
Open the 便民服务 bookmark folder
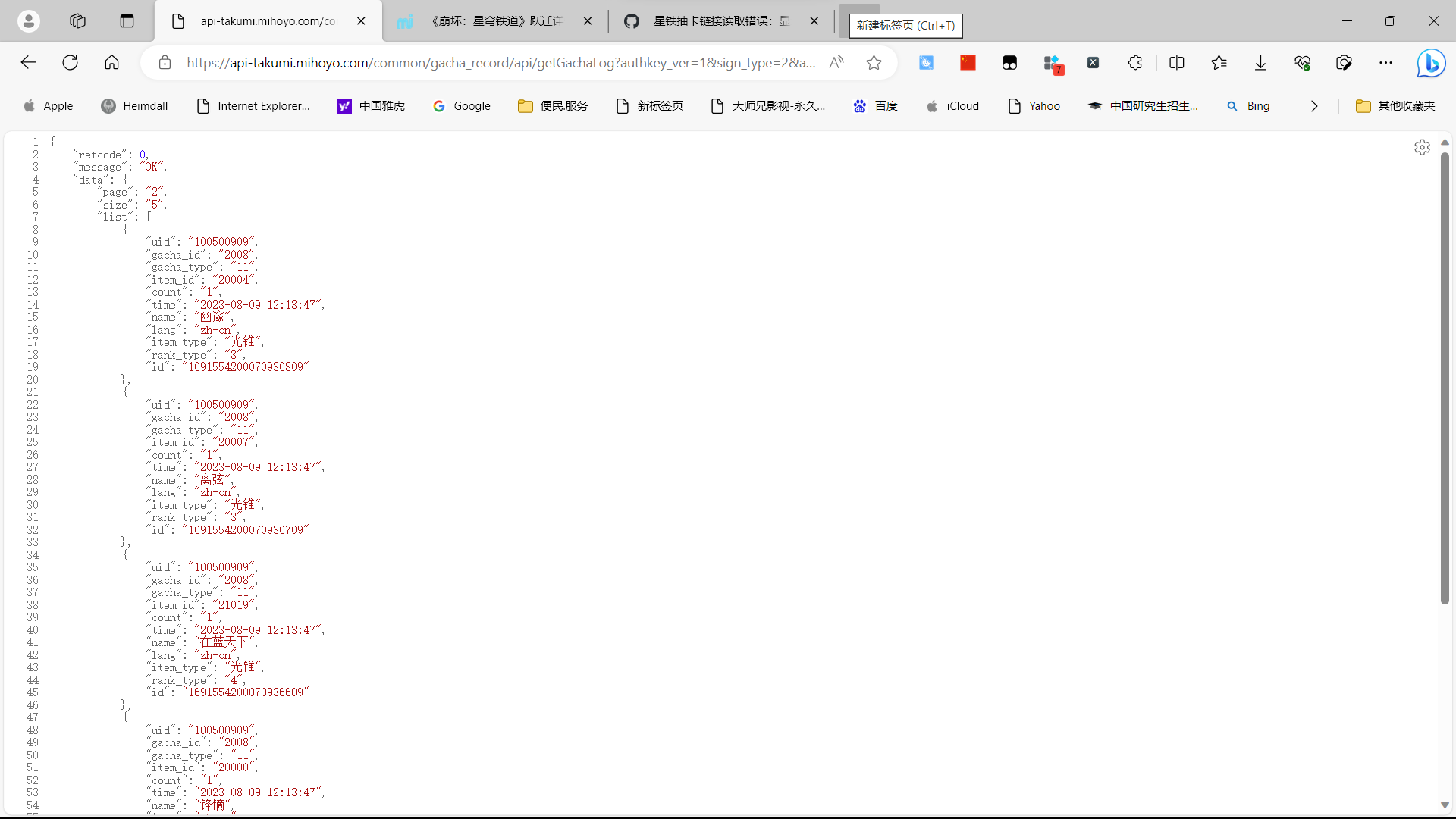[553, 106]
